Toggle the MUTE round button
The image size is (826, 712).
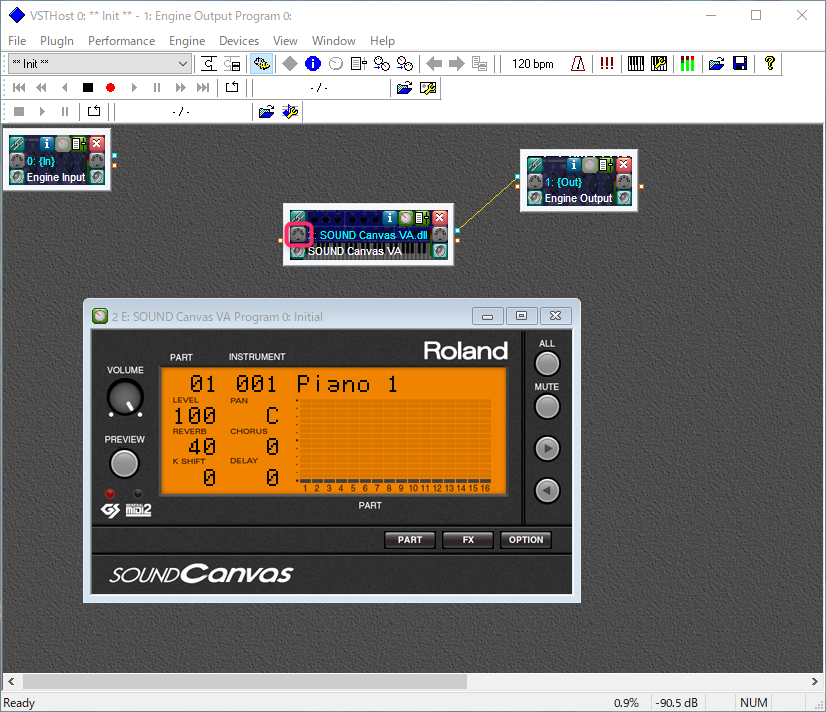click(547, 407)
